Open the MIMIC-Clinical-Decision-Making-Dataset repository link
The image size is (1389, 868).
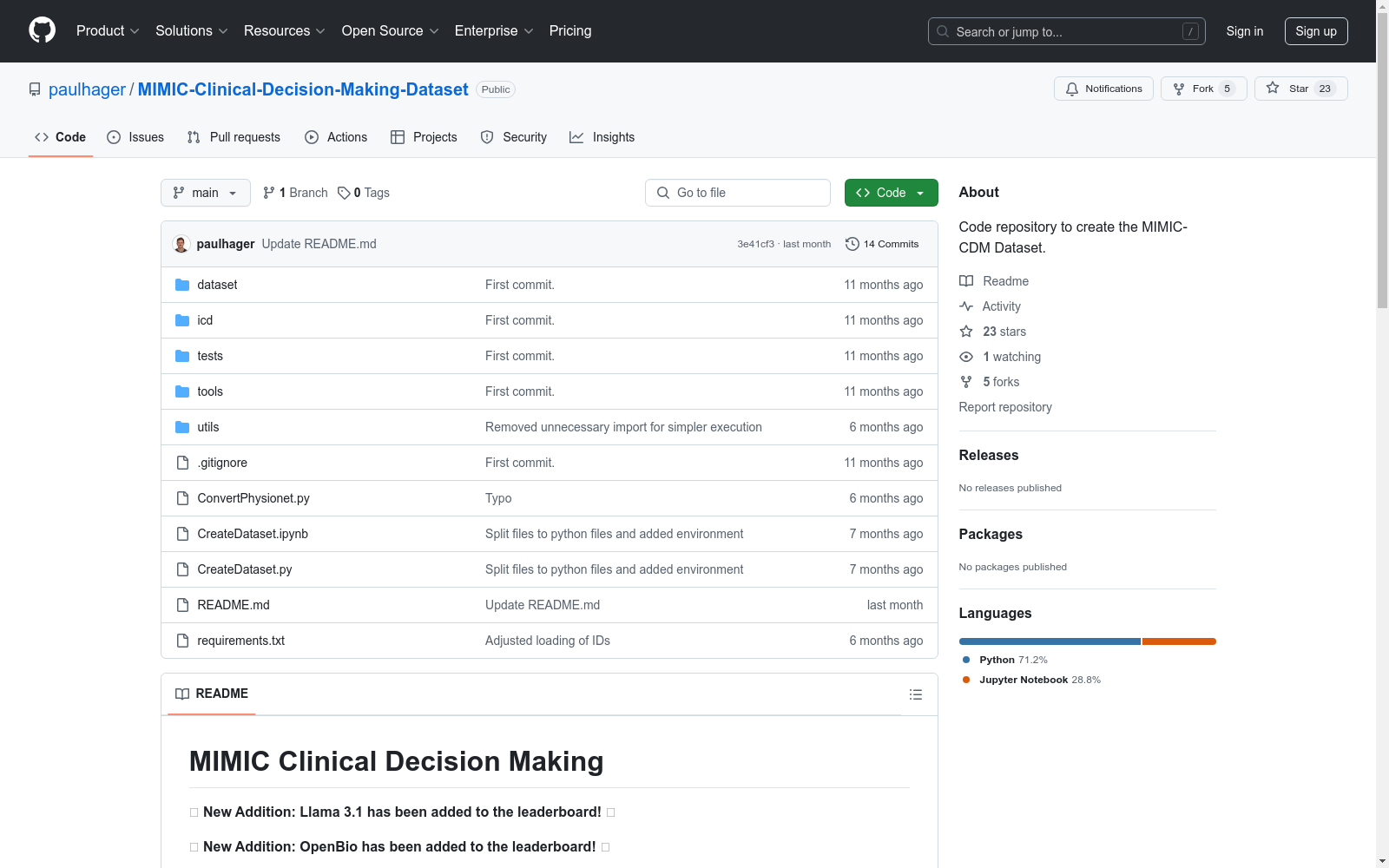[303, 89]
